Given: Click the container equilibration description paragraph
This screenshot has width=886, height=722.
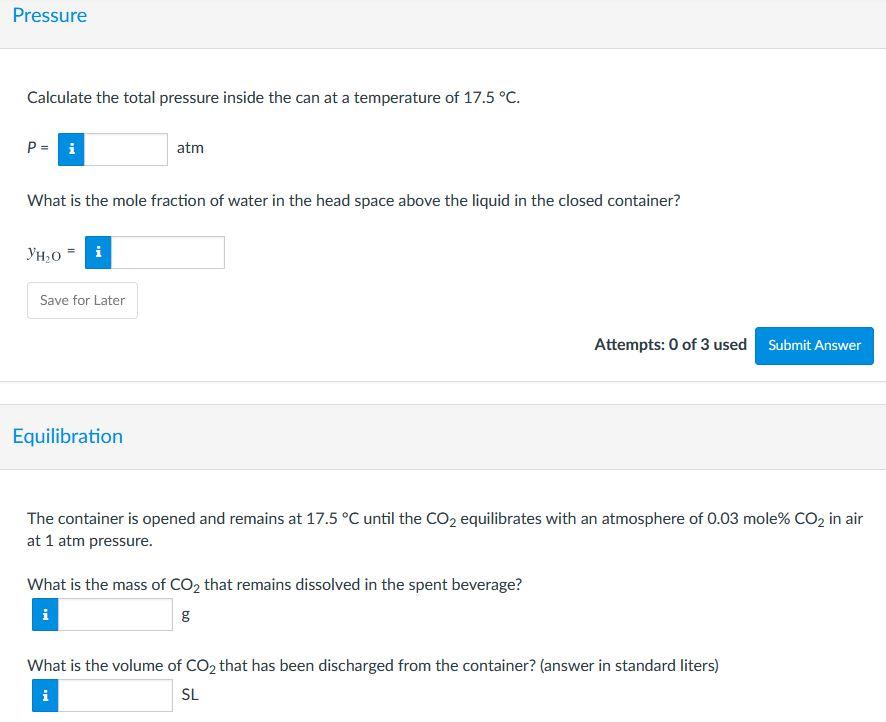Looking at the screenshot, I should [444, 530].
